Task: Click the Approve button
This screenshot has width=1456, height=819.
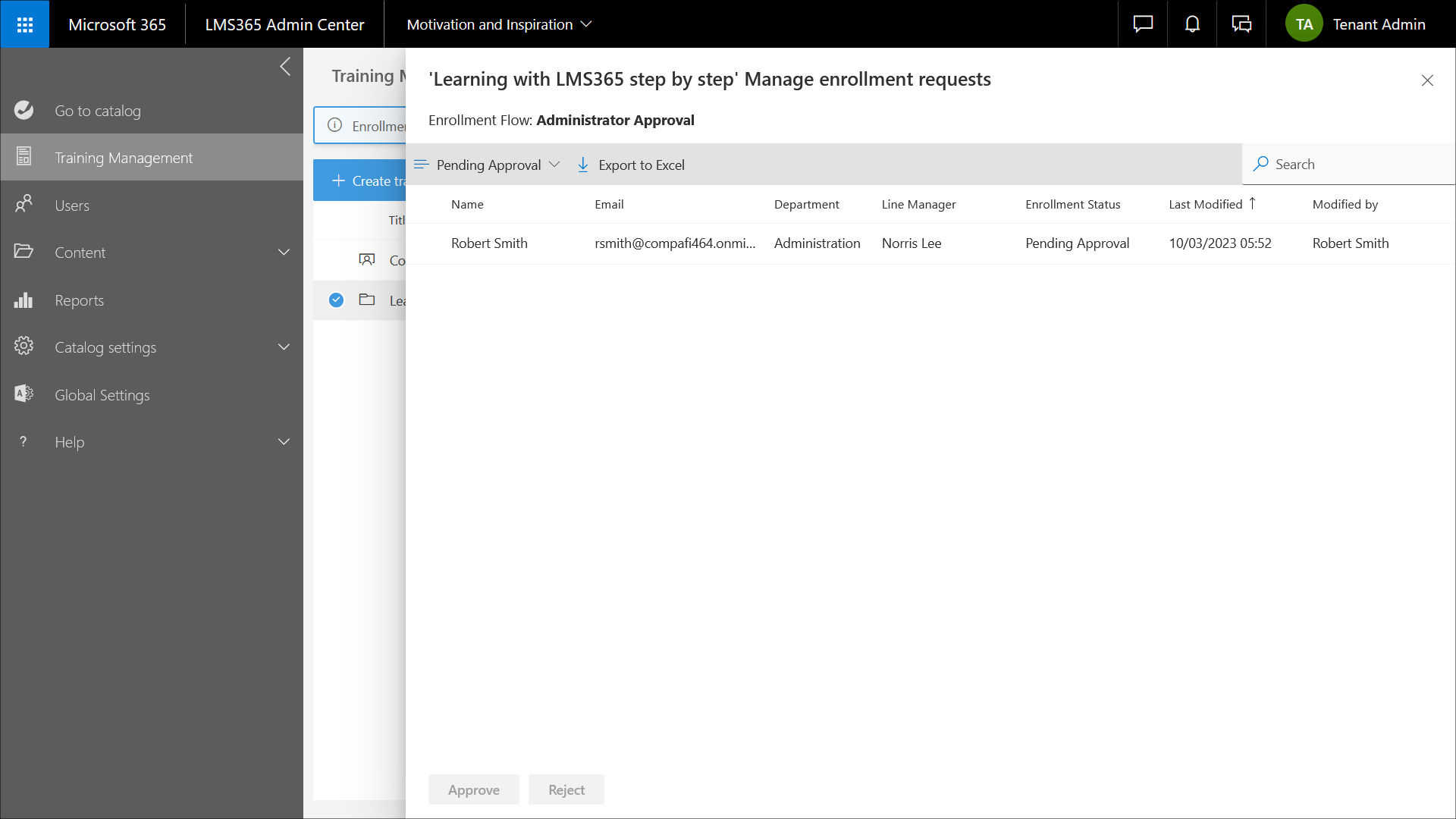Action: click(x=473, y=789)
